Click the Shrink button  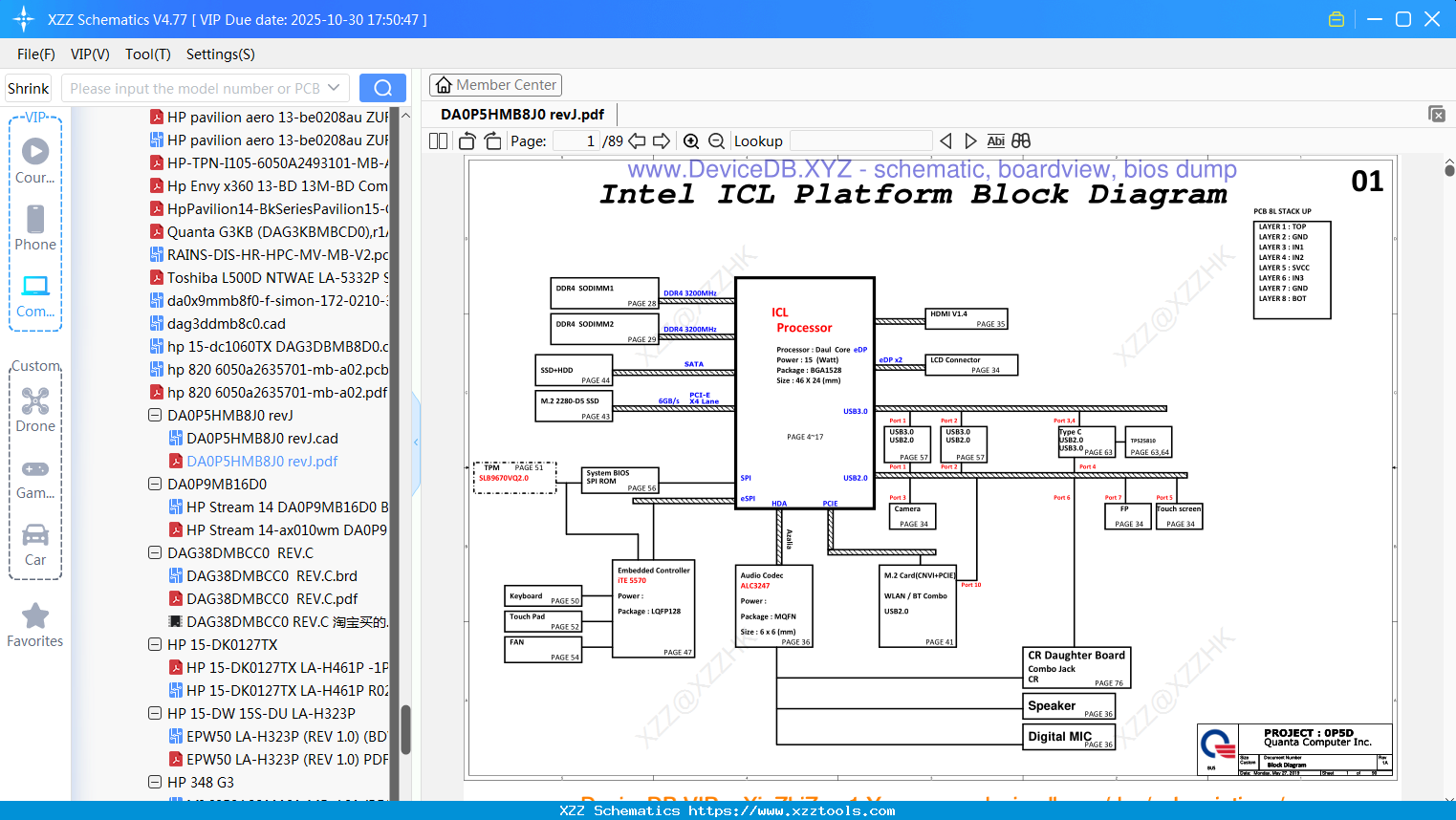(x=29, y=88)
